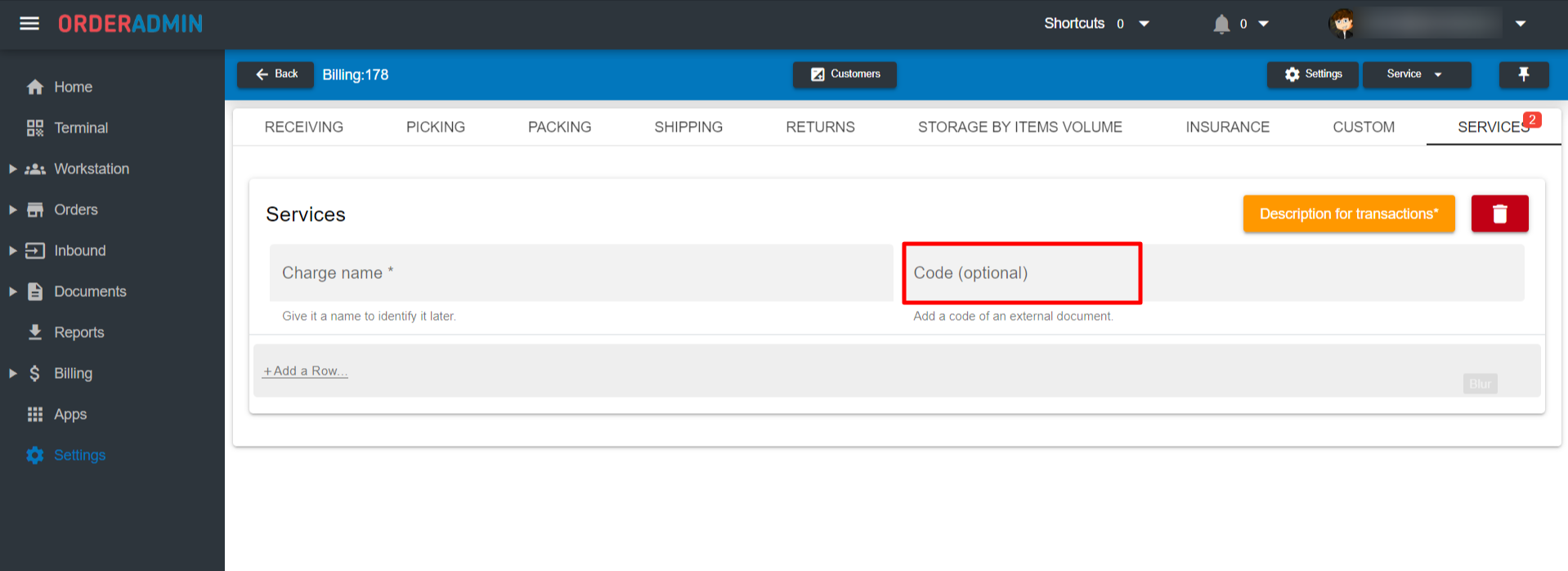Click Description for transactions button

(1349, 214)
